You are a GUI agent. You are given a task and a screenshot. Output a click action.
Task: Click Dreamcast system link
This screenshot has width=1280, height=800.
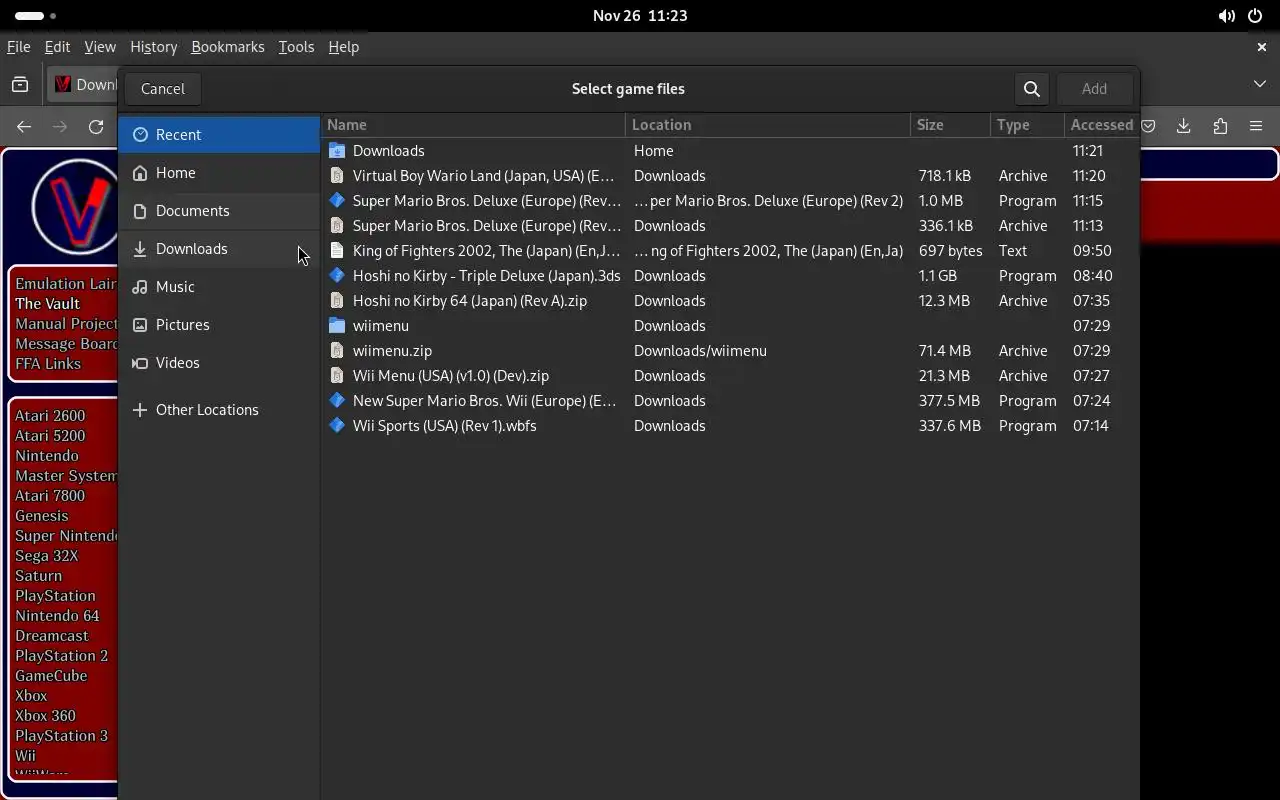coord(52,636)
